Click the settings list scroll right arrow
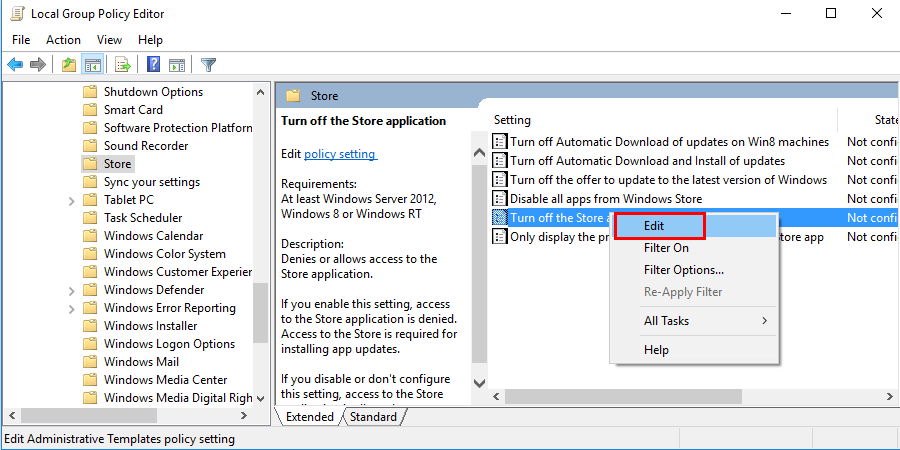The width and height of the screenshot is (900, 450). coord(889,397)
